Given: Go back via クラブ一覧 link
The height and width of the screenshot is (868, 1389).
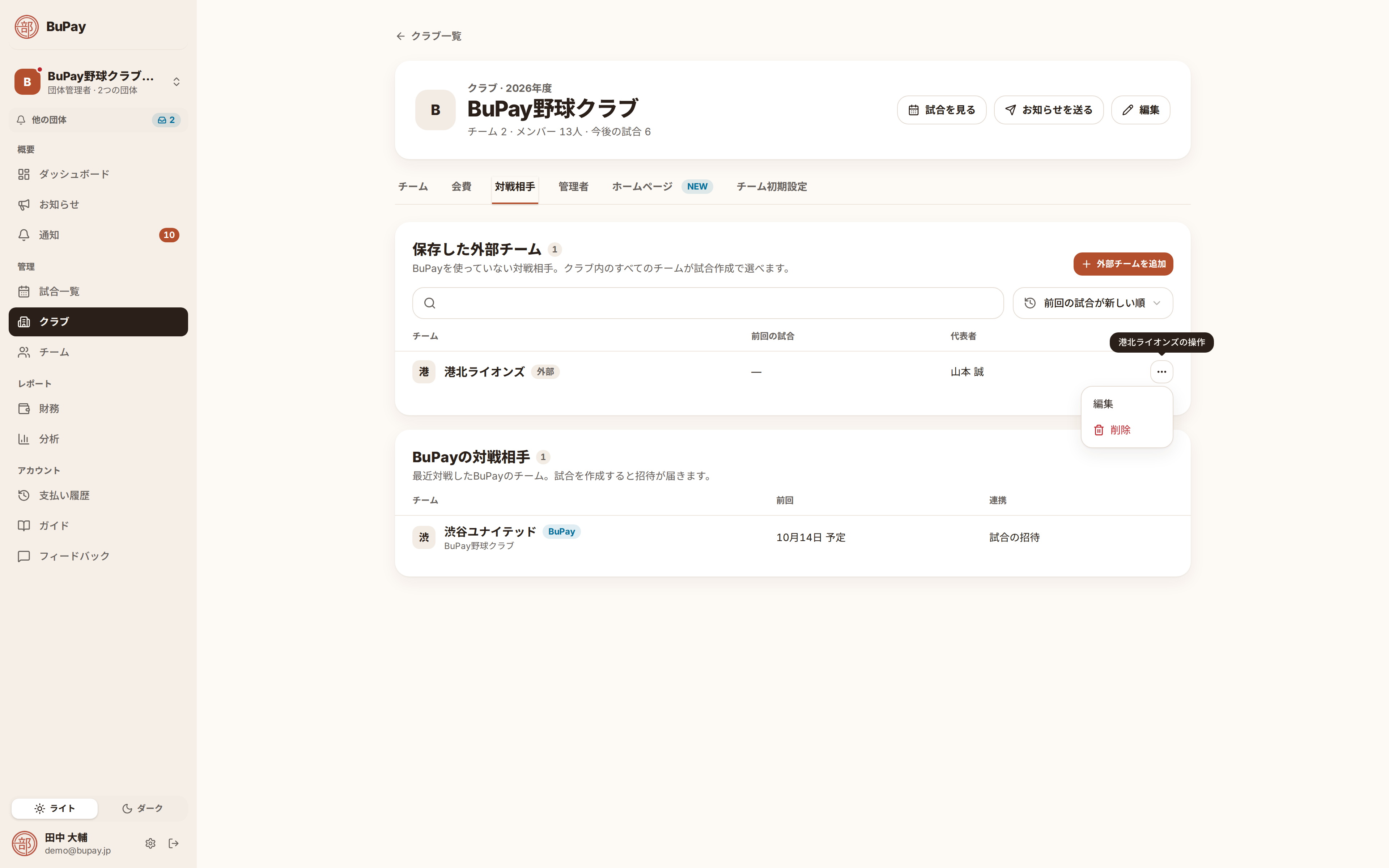Looking at the screenshot, I should 428,36.
